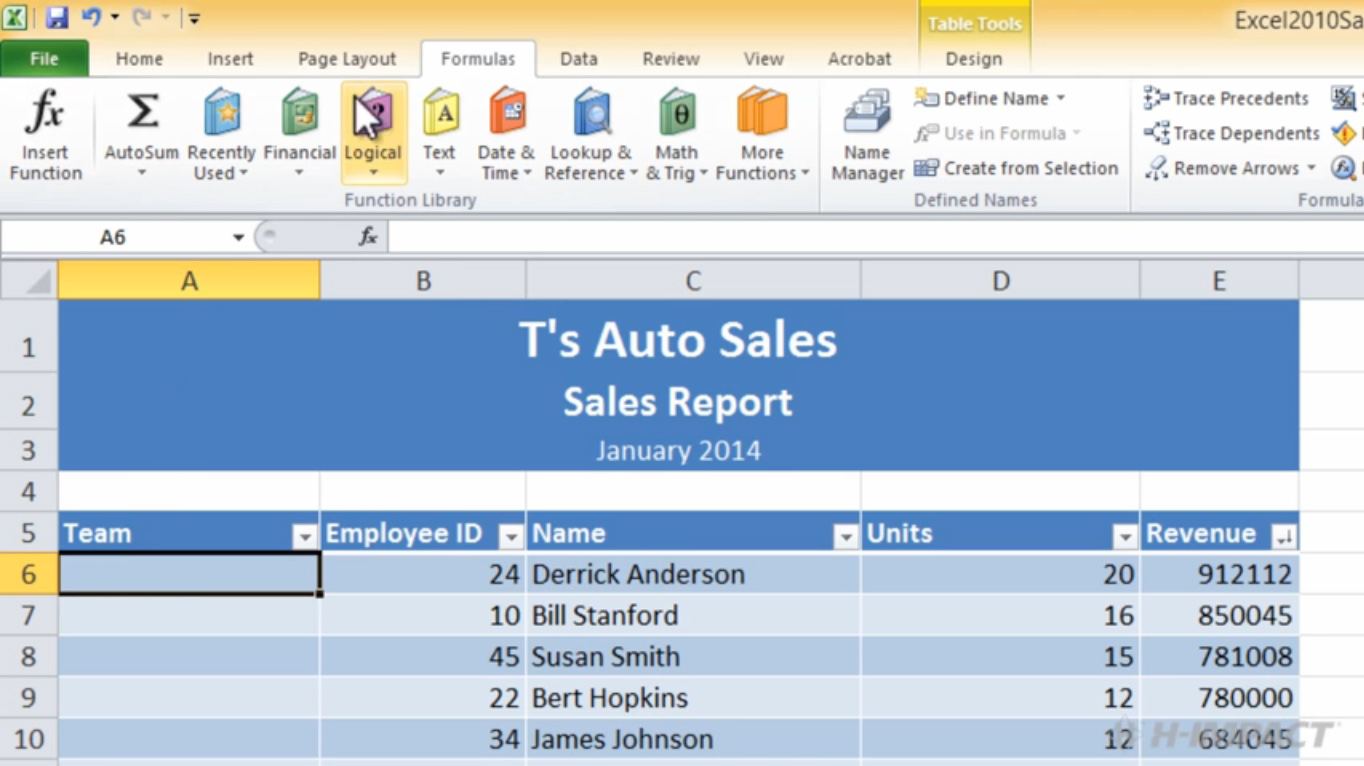This screenshot has height=766, width=1364.
Task: Open the Employee ID filter dropdown
Action: click(511, 537)
